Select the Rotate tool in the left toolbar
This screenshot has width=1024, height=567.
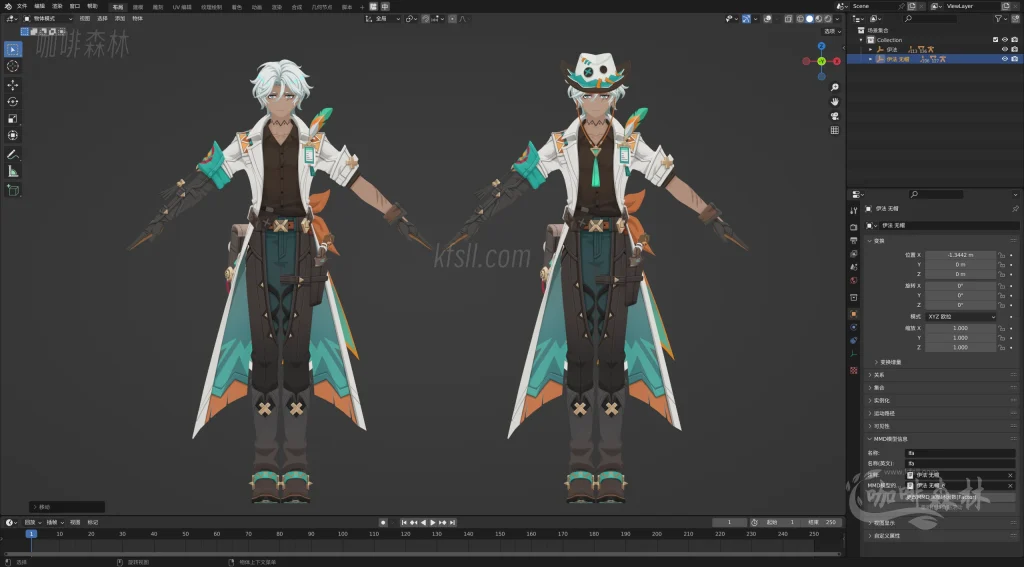[x=12, y=101]
